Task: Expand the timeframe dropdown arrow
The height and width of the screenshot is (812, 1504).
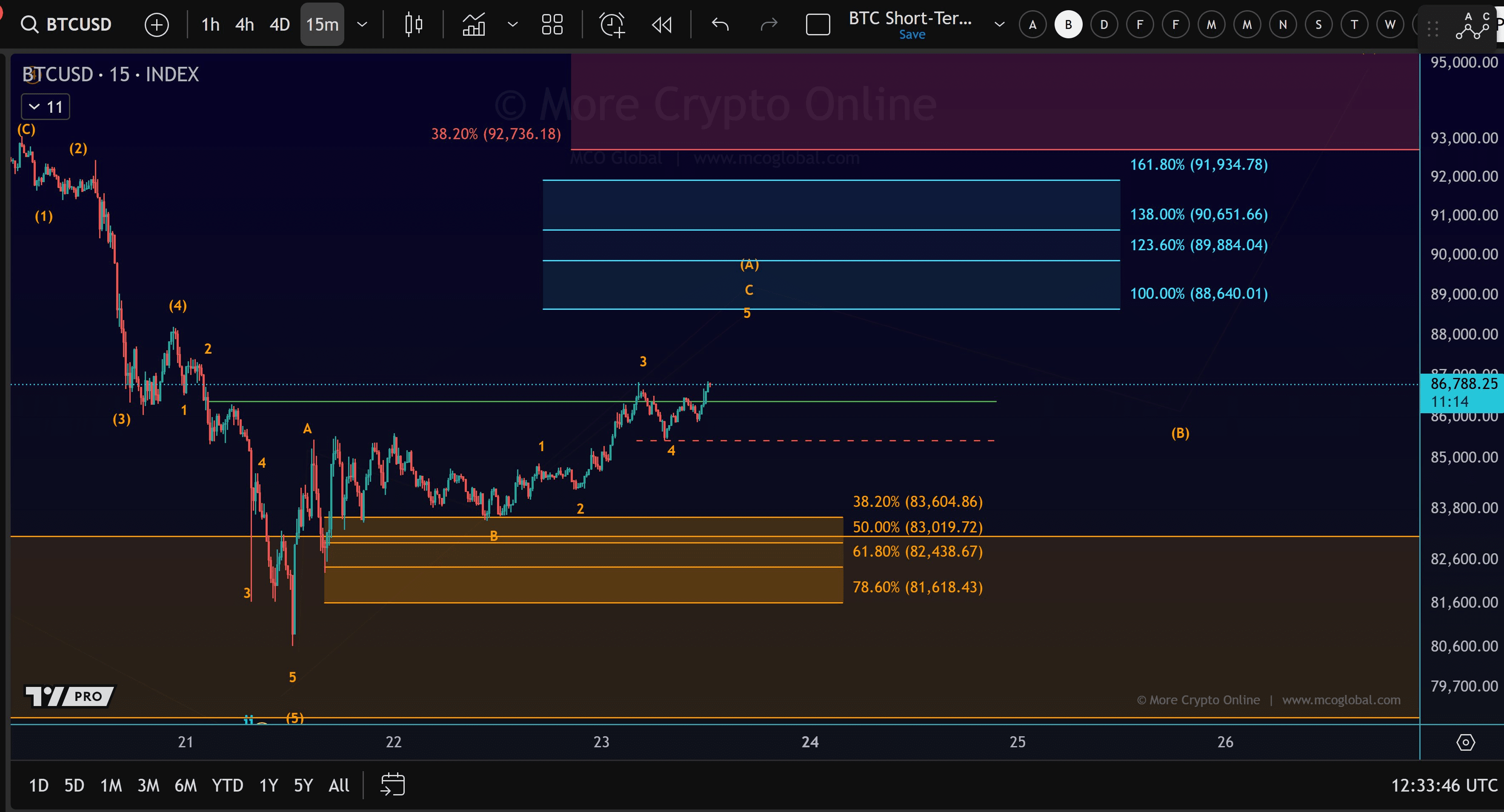Action: 362,25
